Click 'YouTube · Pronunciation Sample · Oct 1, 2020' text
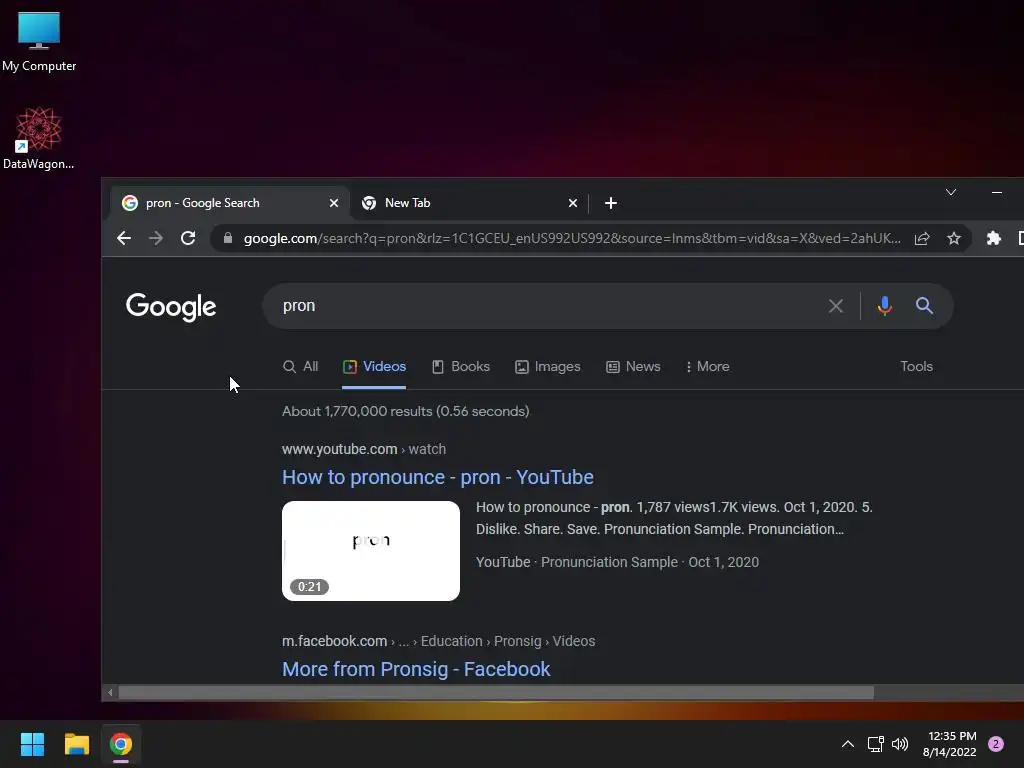The height and width of the screenshot is (768, 1024). [x=617, y=562]
